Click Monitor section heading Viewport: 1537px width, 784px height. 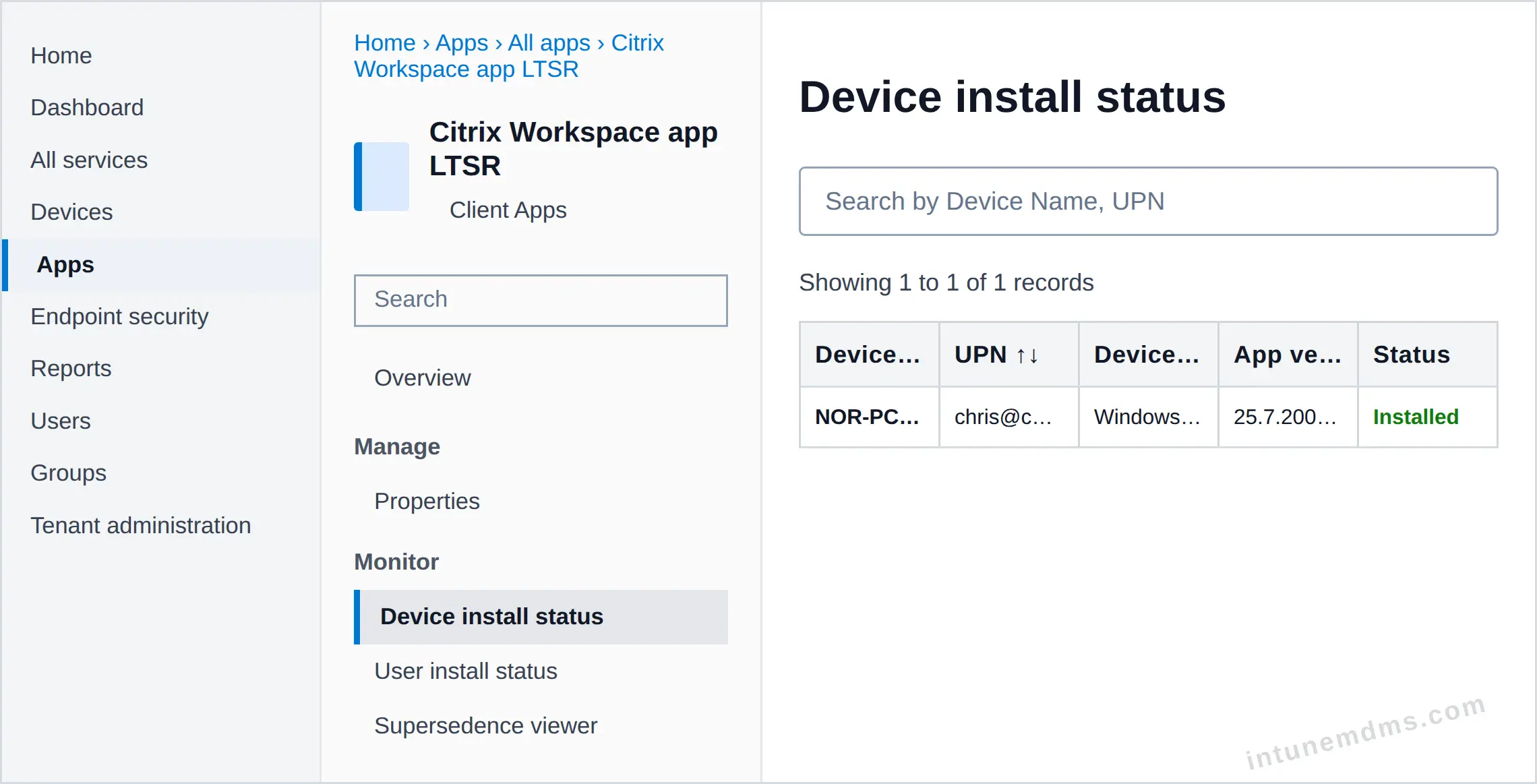click(396, 562)
